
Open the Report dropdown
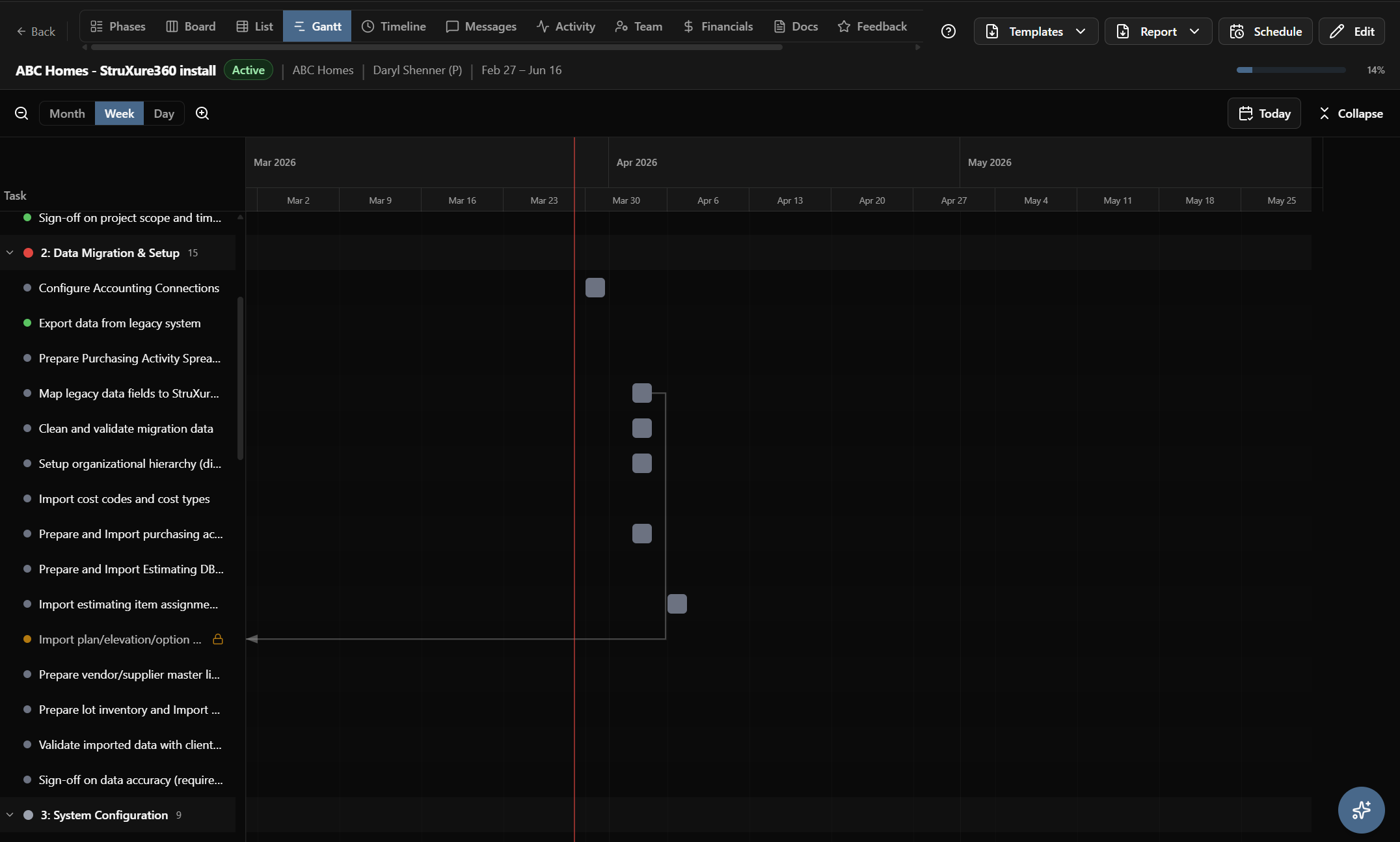point(1158,31)
